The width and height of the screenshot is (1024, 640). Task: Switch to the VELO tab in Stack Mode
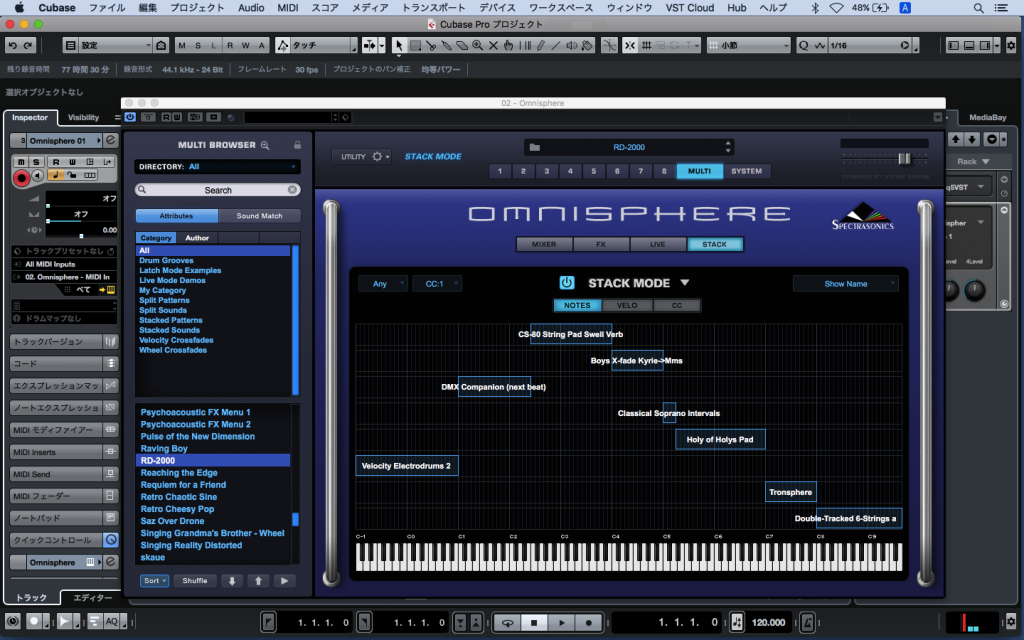point(627,305)
